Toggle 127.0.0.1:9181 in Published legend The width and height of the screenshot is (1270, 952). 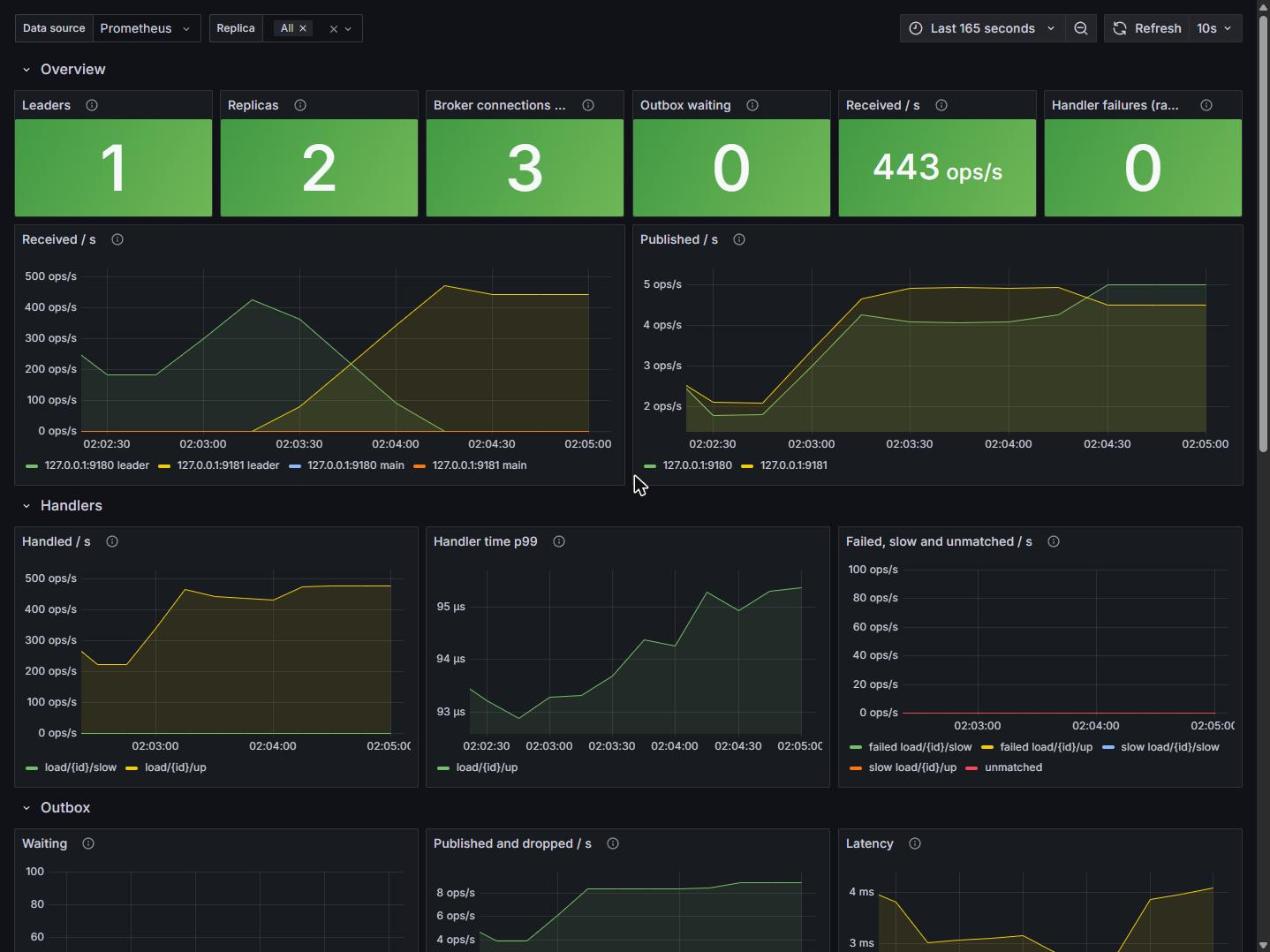click(x=793, y=465)
